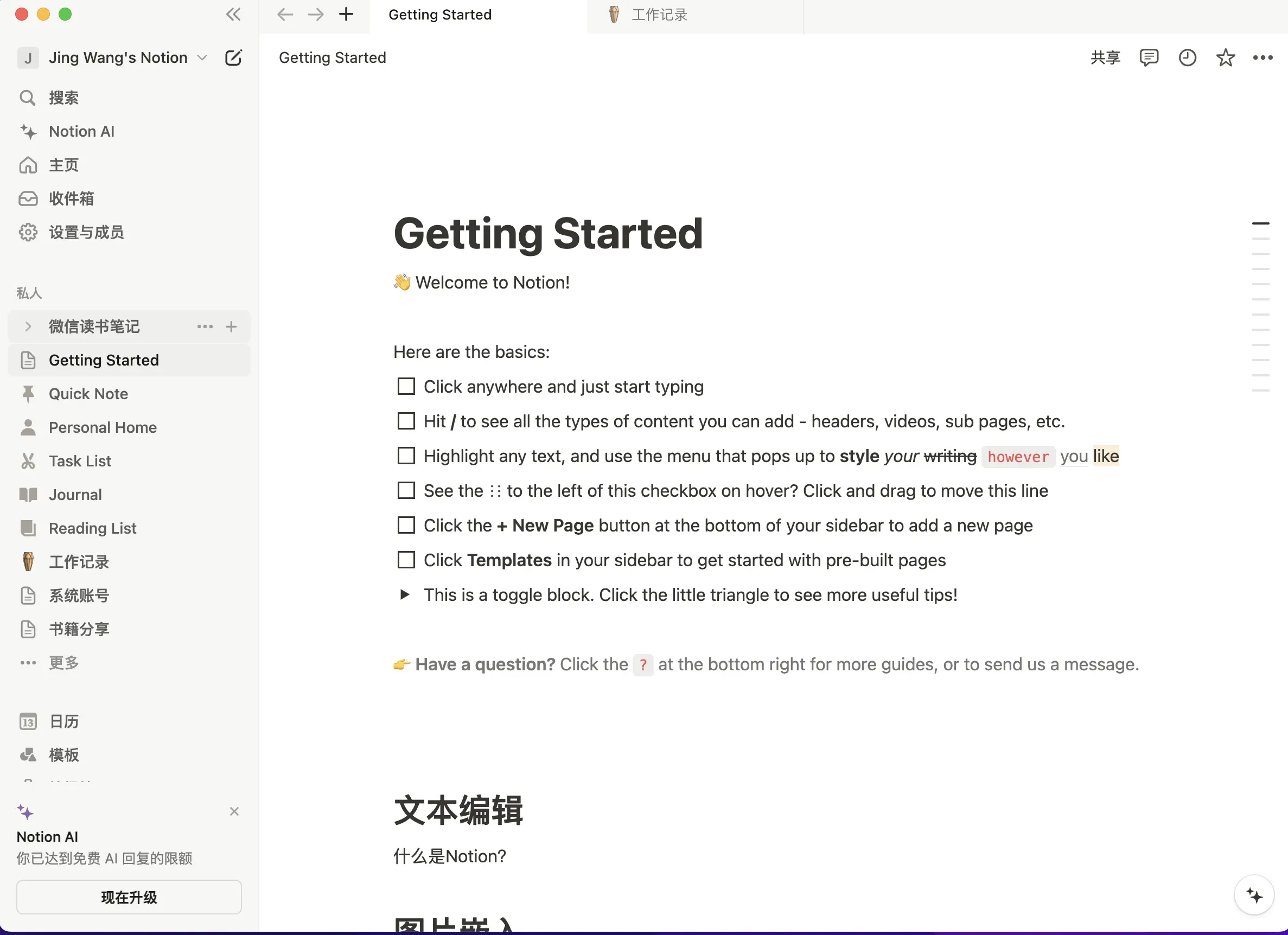The height and width of the screenshot is (935, 1288).
Task: Show 更多 pages in sidebar
Action: coord(129,663)
